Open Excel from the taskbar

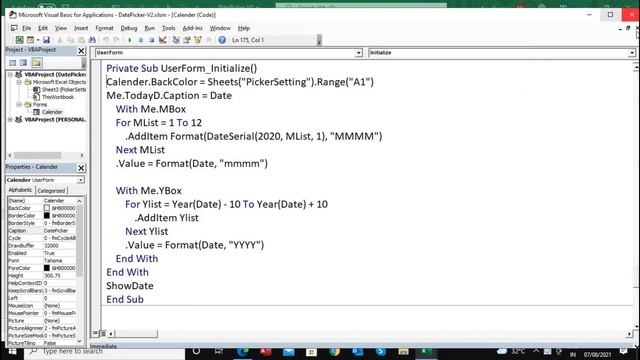[426, 351]
